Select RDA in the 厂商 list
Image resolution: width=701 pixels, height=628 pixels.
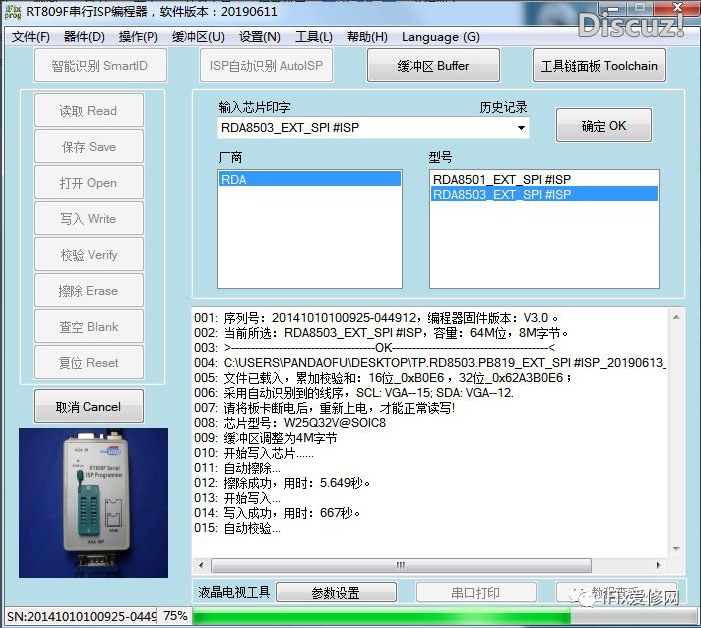pos(310,179)
